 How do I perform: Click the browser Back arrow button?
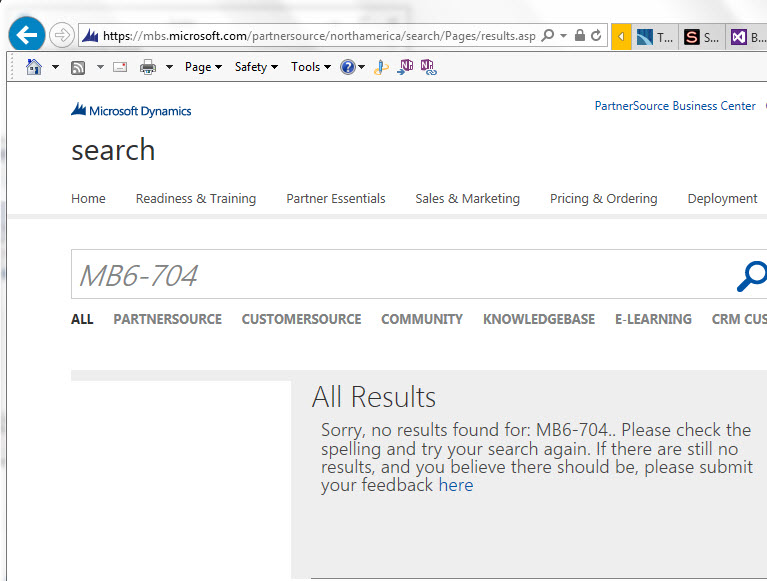point(27,35)
